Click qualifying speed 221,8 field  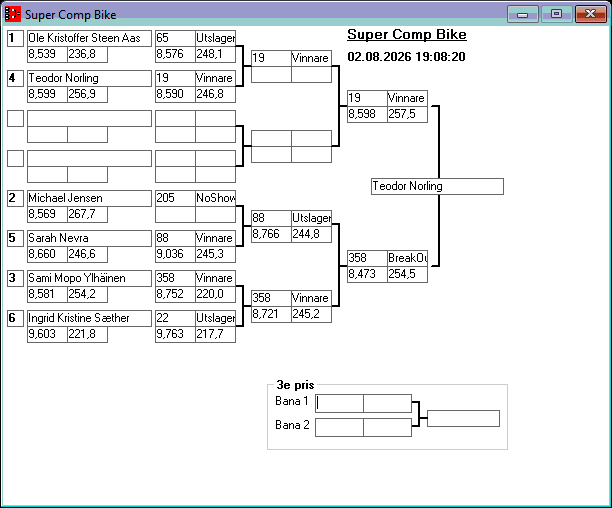(87, 334)
